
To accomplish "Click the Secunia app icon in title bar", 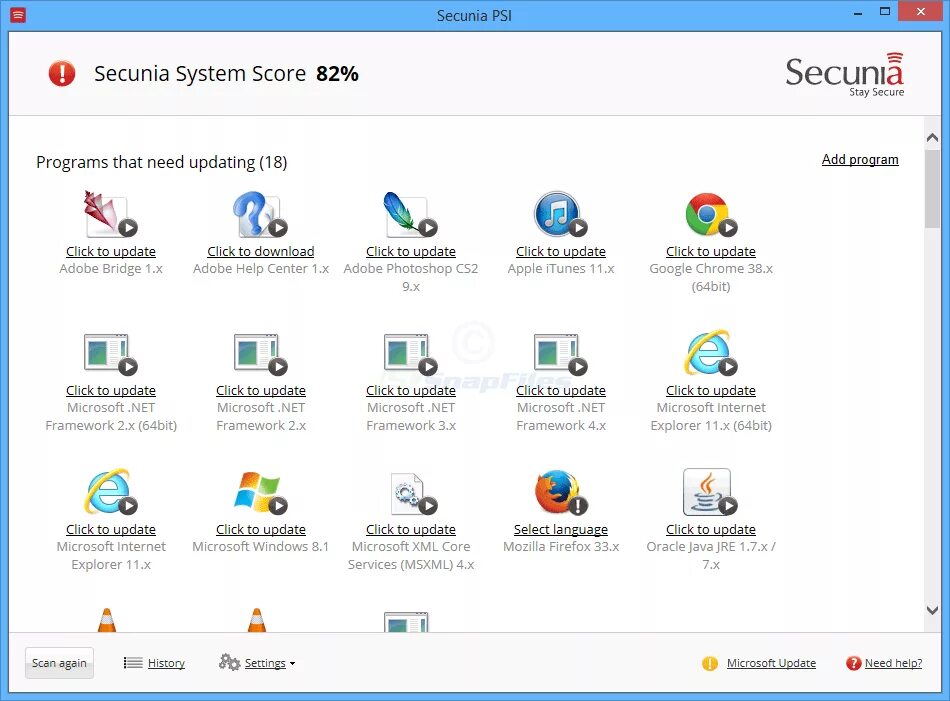I will 18,15.
